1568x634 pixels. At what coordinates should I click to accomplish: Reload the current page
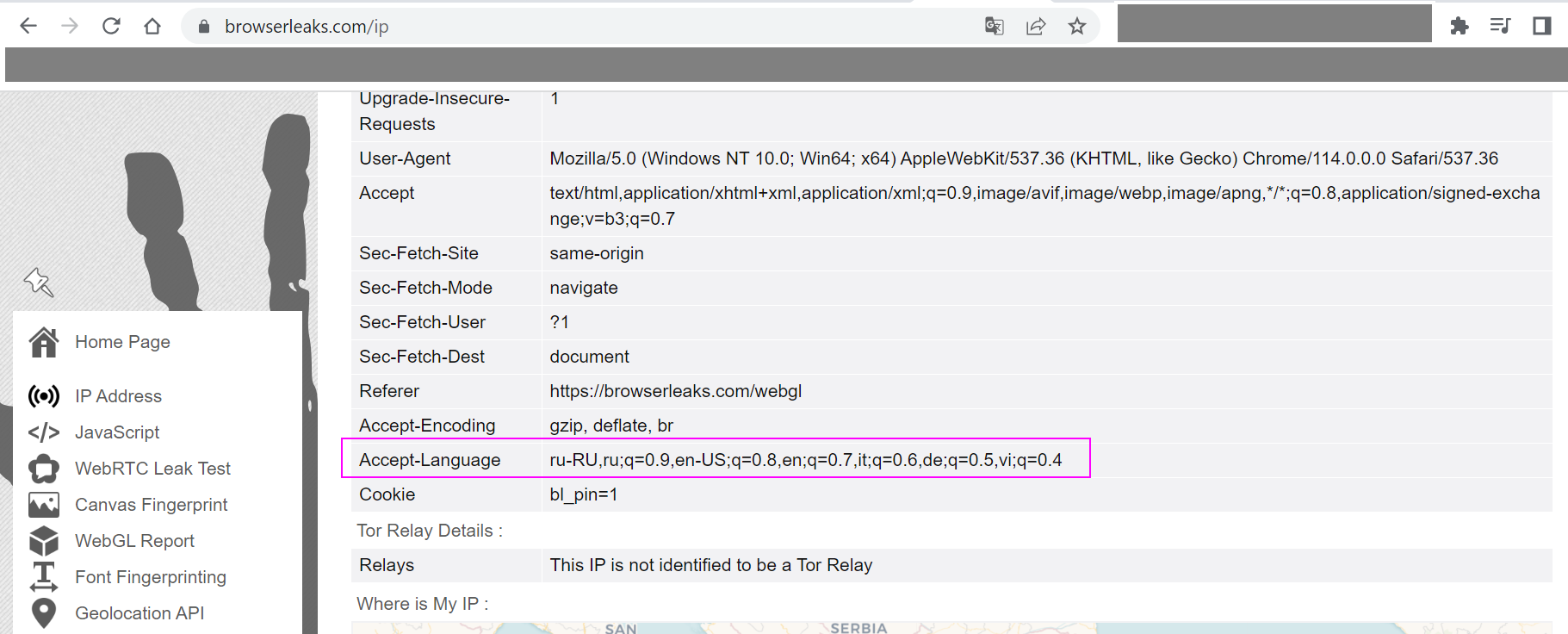point(111,26)
